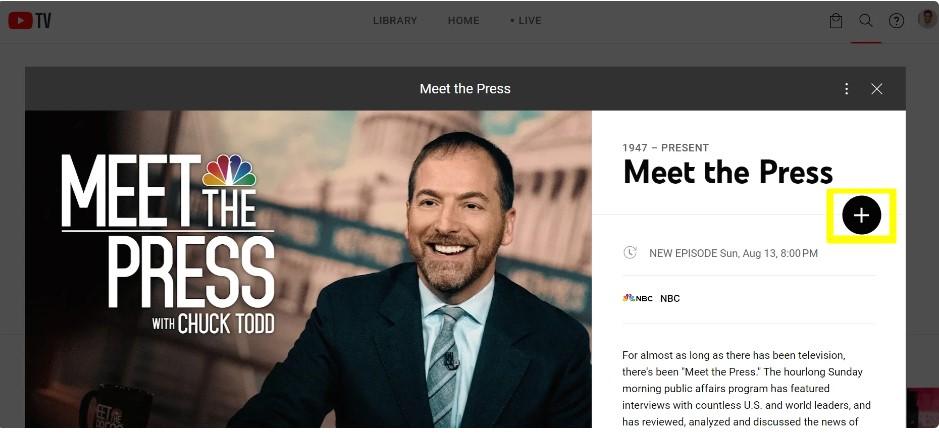Open the help question mark icon
The width and height of the screenshot is (939, 434).
coord(896,21)
